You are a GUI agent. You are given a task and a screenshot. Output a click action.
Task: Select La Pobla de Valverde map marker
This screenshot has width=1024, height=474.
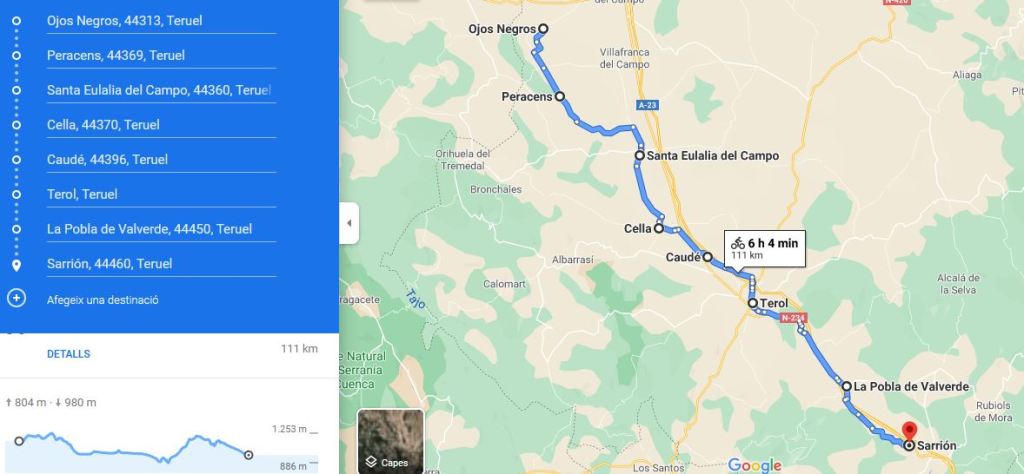pos(846,387)
